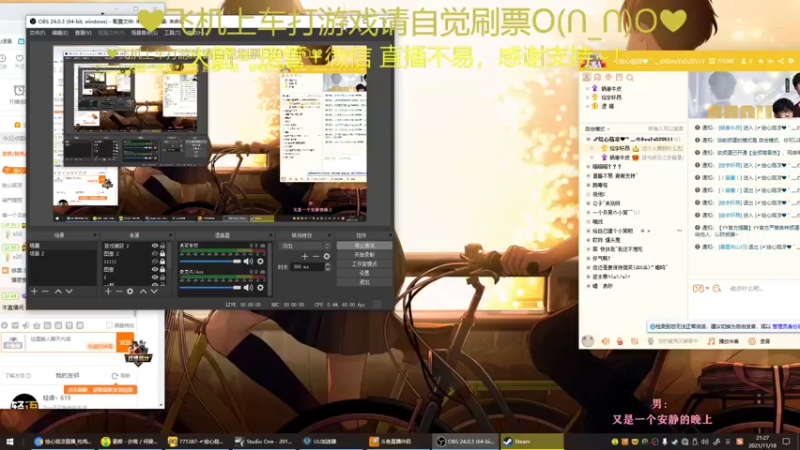Open settings gear for desktop audio channel
The width and height of the screenshot is (800, 450).
[x=261, y=261]
